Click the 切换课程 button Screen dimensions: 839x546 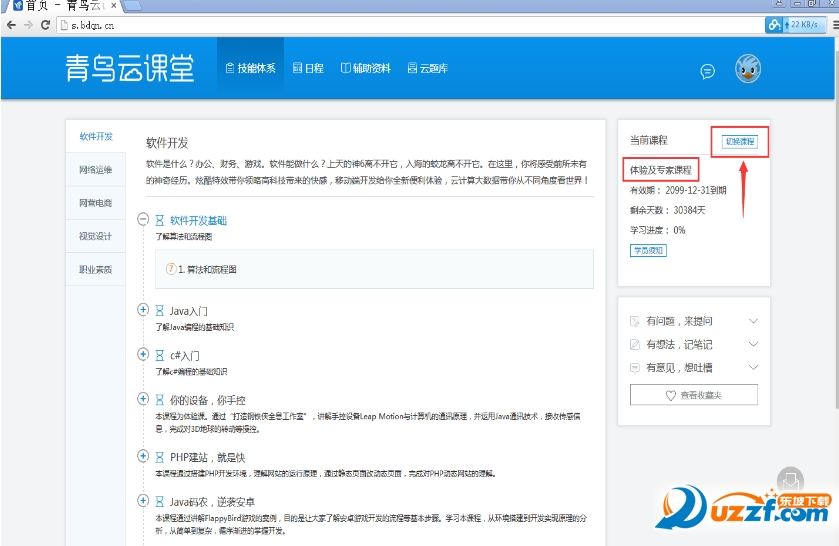point(739,141)
